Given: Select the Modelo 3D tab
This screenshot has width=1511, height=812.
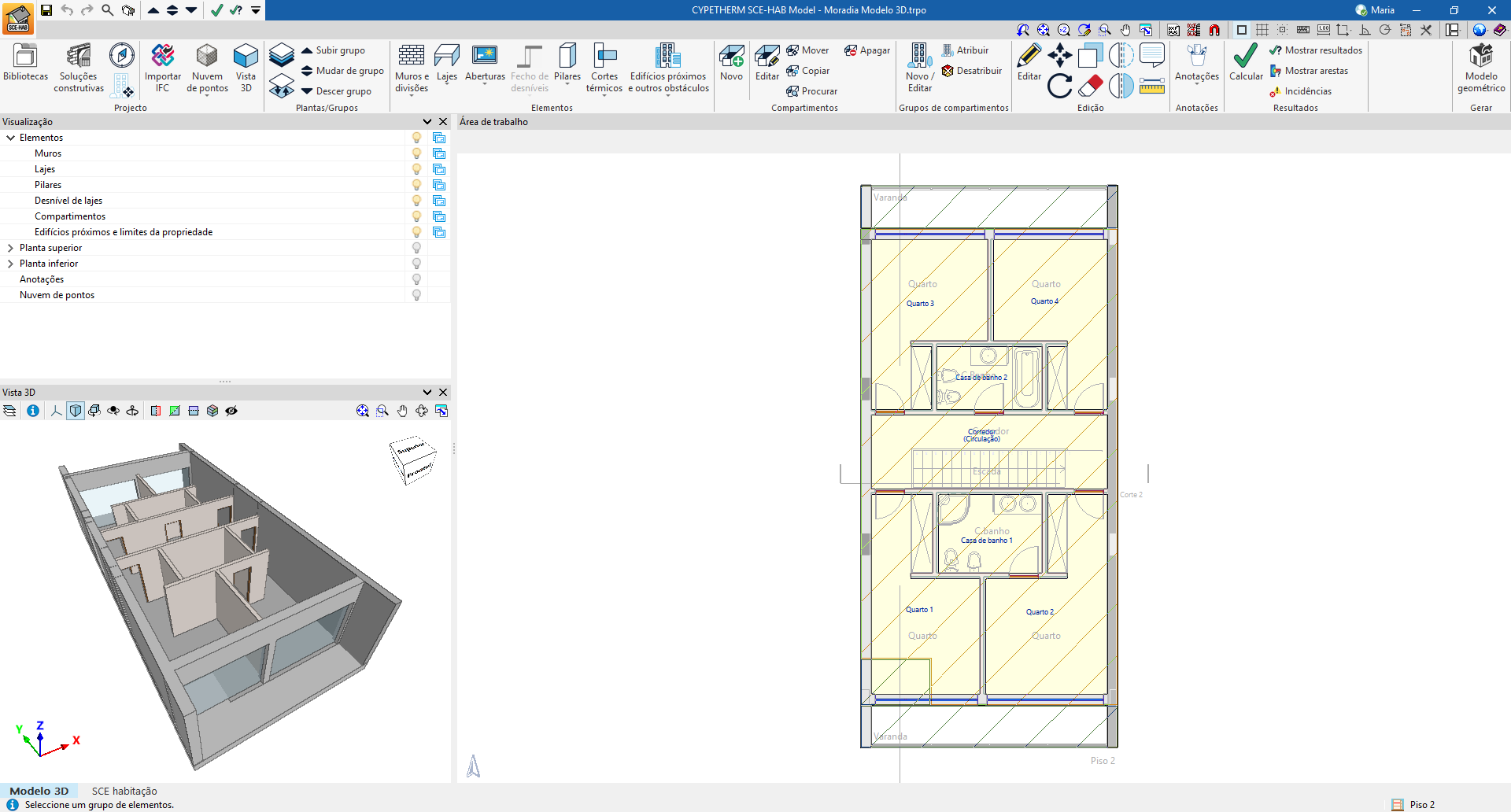Looking at the screenshot, I should pos(39,791).
